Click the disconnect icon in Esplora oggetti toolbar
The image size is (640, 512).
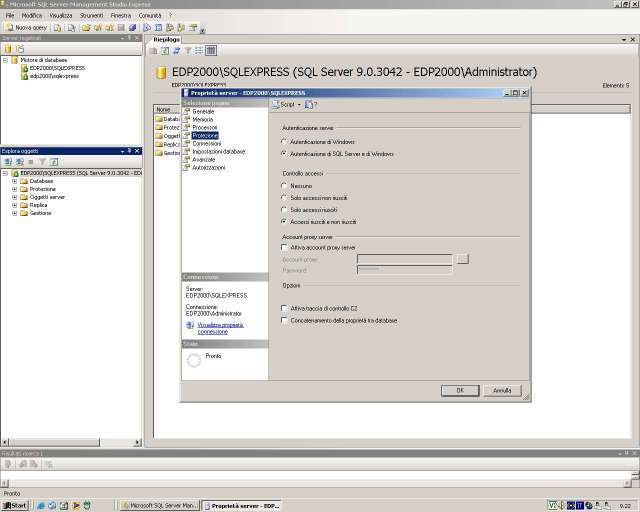point(19,162)
